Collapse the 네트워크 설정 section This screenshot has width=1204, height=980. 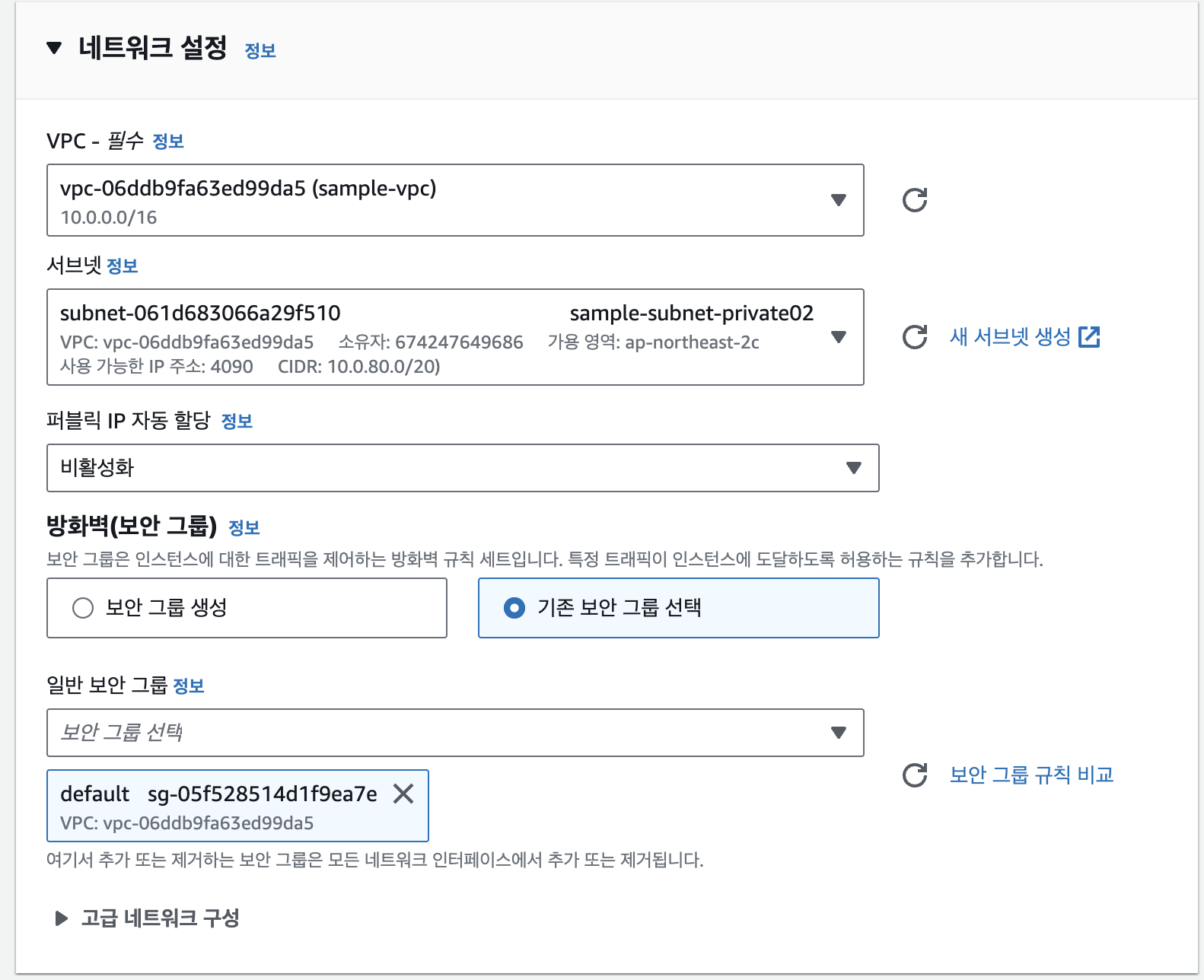54,49
